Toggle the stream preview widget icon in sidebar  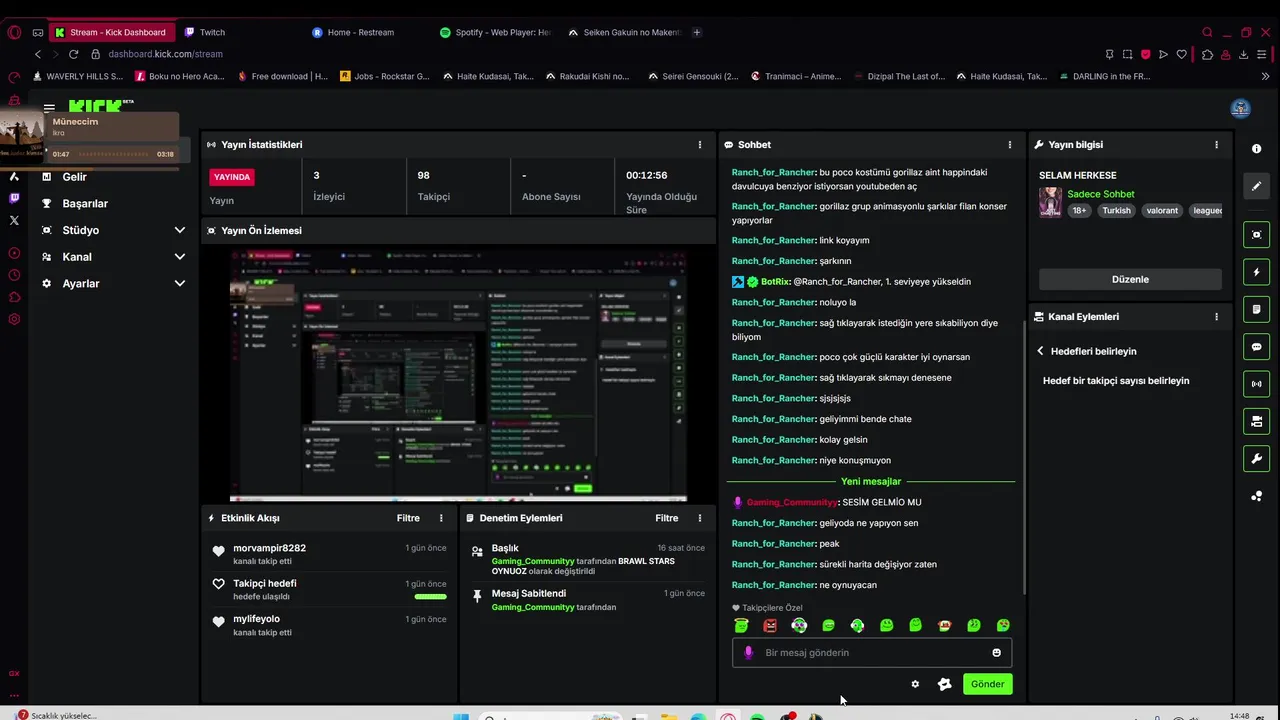pos(1257,235)
